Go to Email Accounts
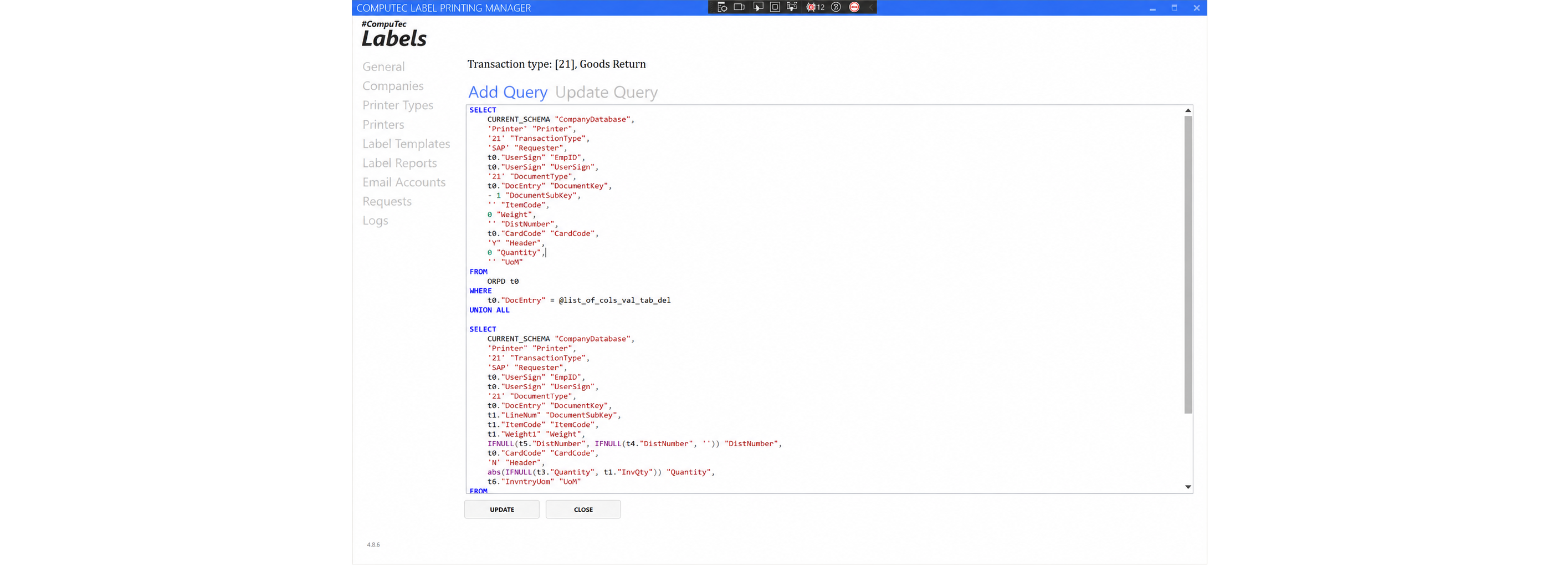The height and width of the screenshot is (566, 1568). coord(403,182)
